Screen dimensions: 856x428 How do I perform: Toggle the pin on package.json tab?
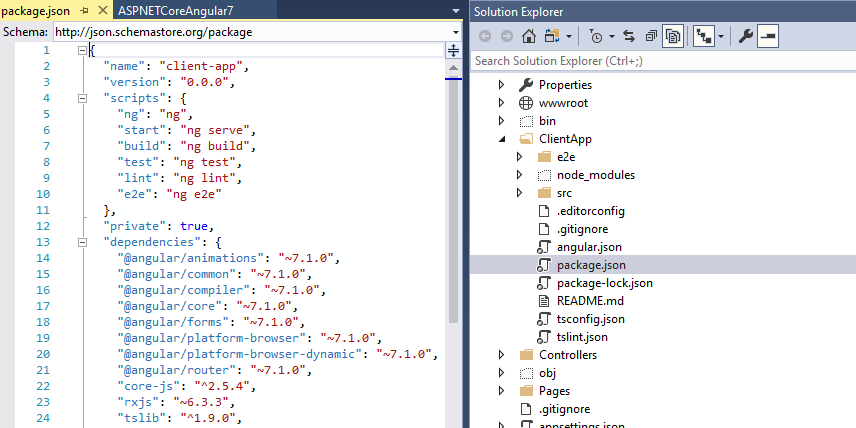[x=85, y=10]
